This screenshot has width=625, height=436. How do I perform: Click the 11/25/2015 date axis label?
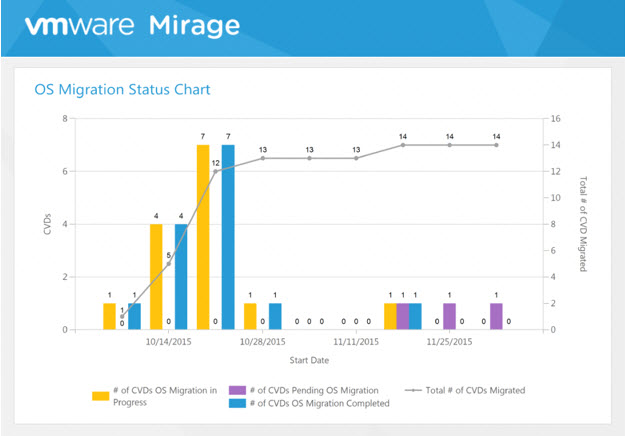449,342
